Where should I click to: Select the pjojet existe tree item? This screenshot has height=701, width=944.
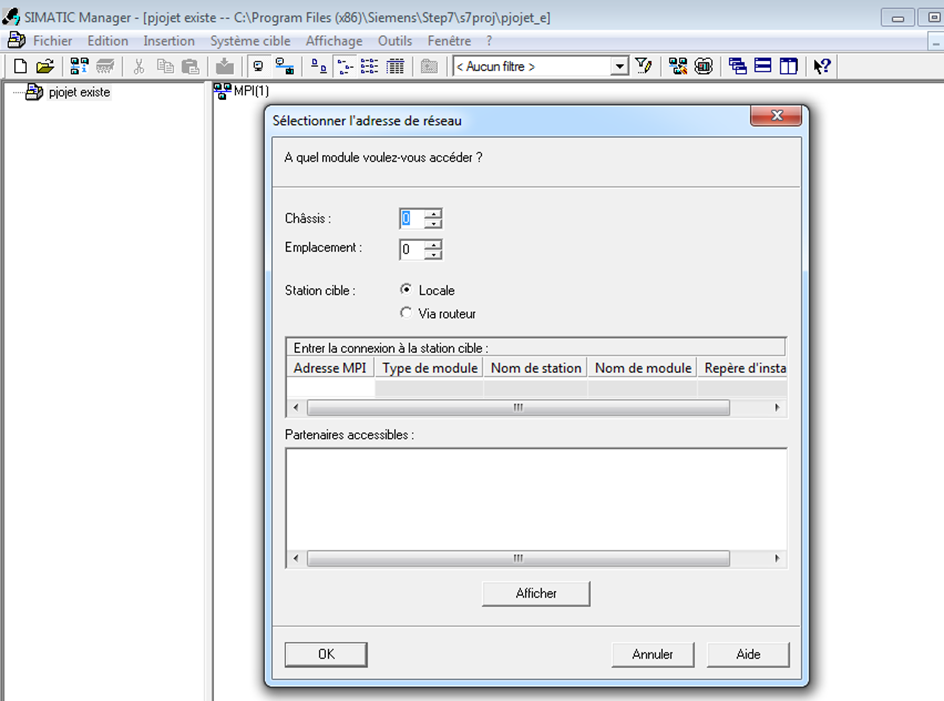point(79,92)
